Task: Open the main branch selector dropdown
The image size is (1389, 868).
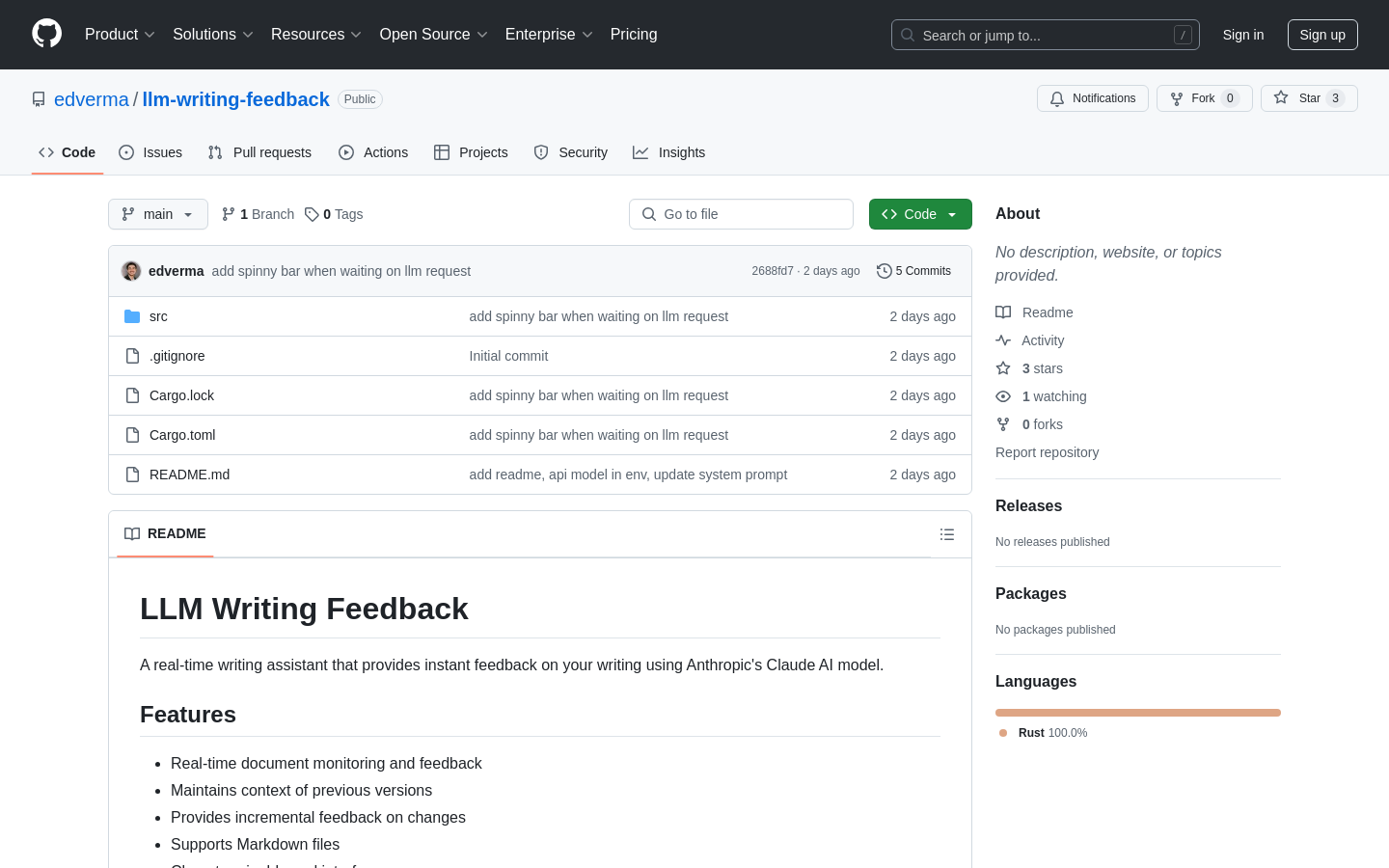Action: click(158, 214)
